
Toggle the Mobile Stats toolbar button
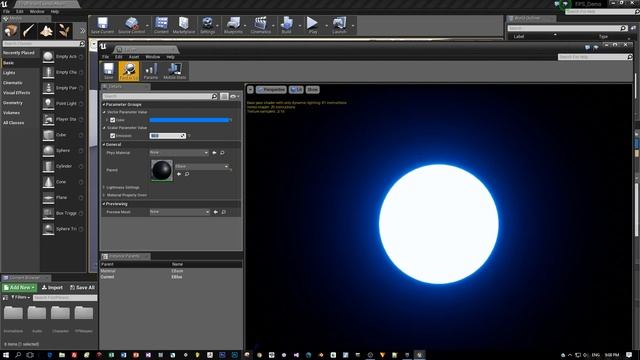(x=175, y=71)
